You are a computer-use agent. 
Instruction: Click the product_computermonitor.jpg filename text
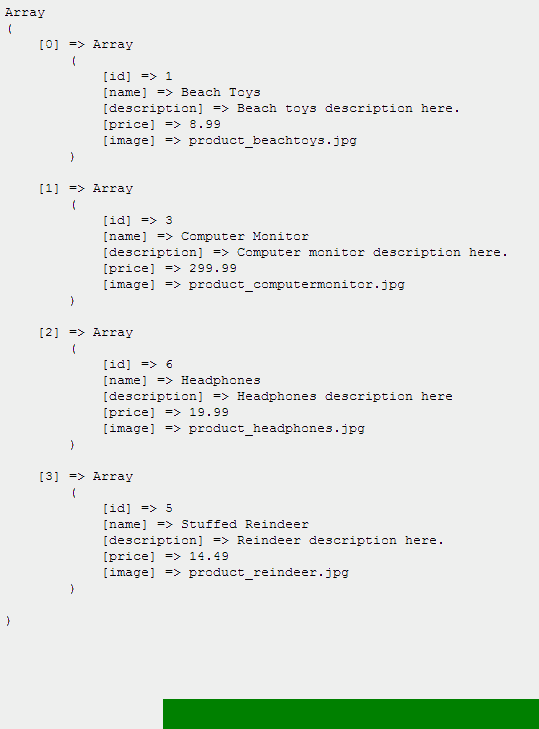[x=297, y=285]
